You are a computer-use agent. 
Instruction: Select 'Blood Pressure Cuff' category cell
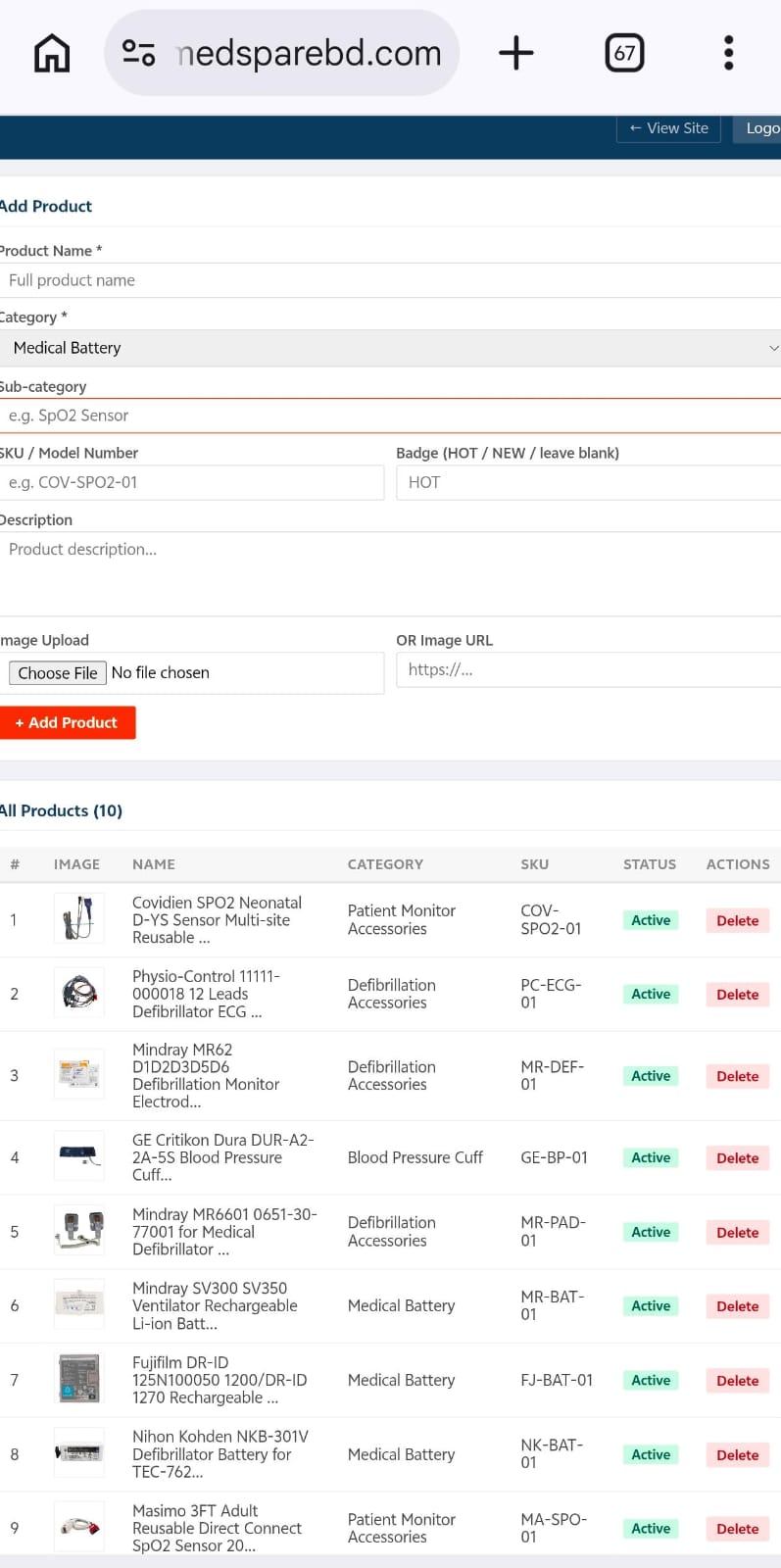coord(415,1157)
